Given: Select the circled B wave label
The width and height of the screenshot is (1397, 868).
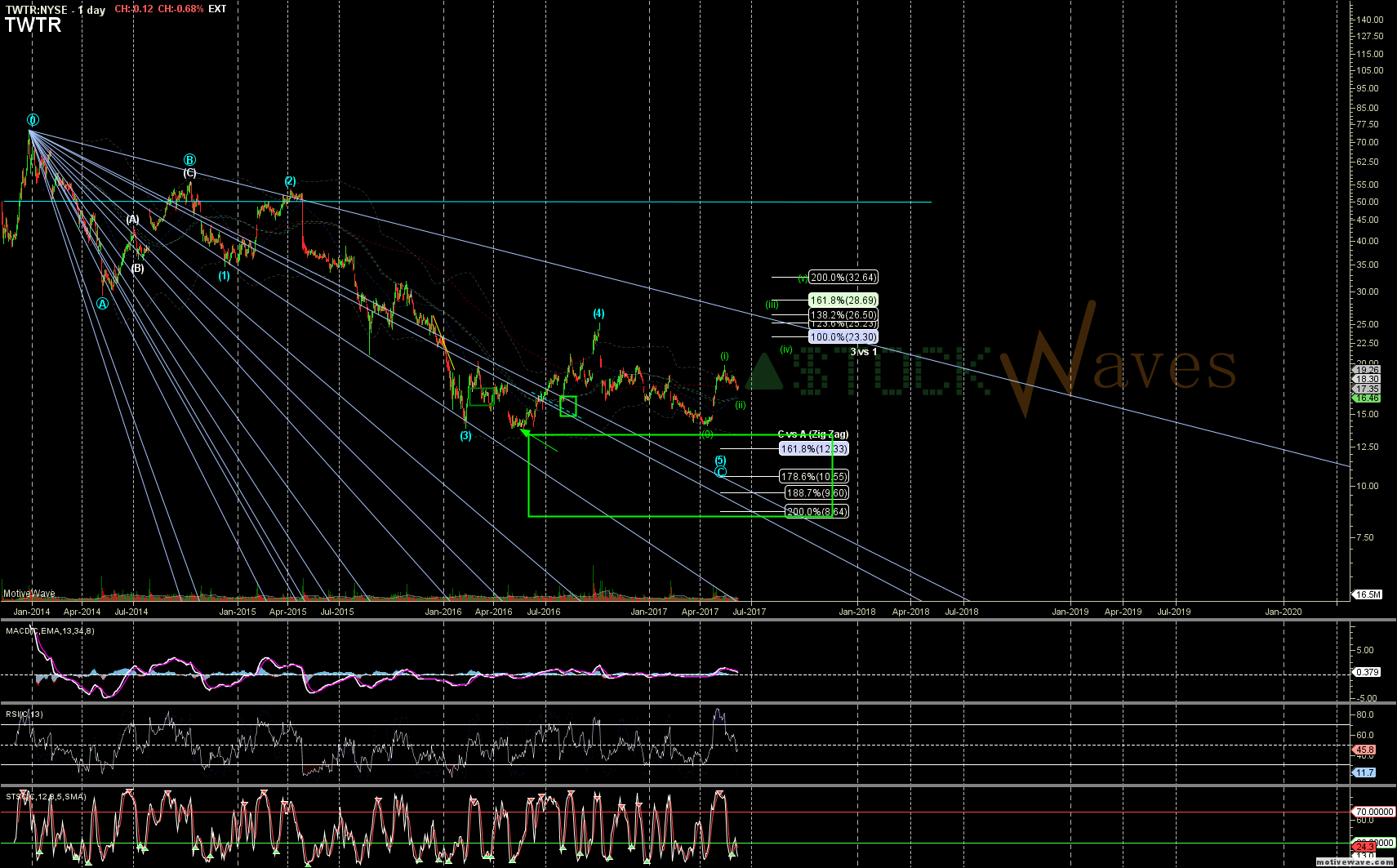Looking at the screenshot, I should click(x=189, y=160).
